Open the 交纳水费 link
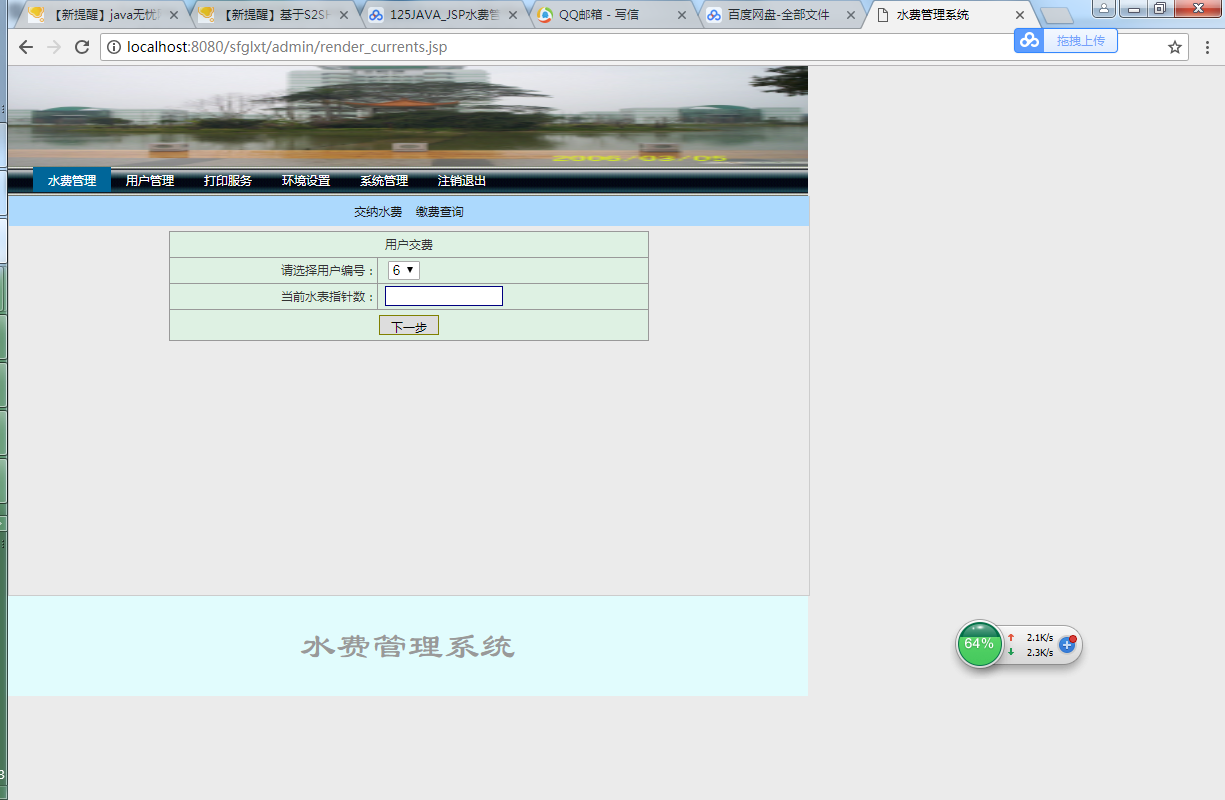Image resolution: width=1225 pixels, height=800 pixels. (378, 212)
